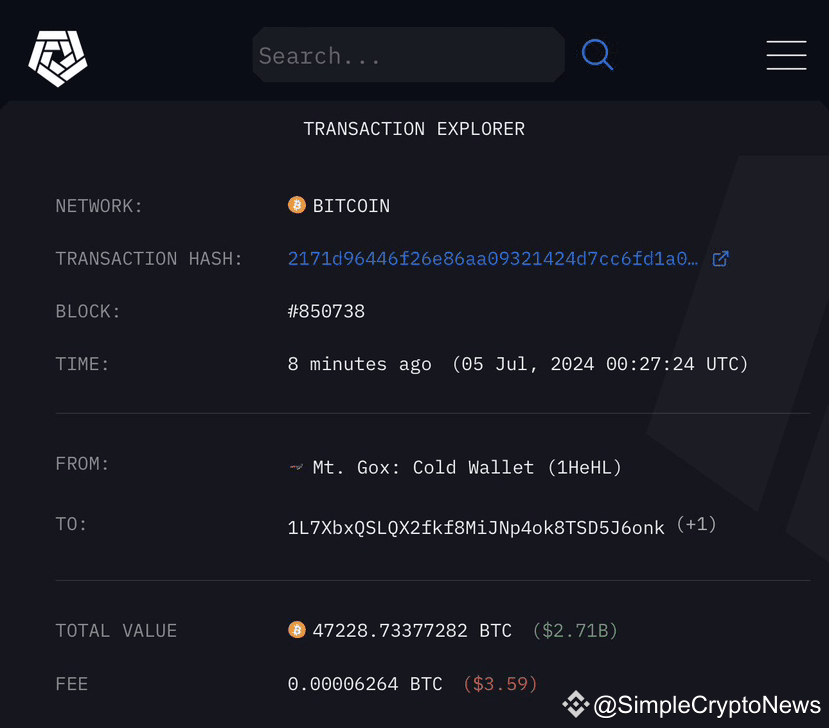The image size is (829, 728).
Task: Select the BITCOIN network label
Action: pyautogui.click(x=351, y=206)
